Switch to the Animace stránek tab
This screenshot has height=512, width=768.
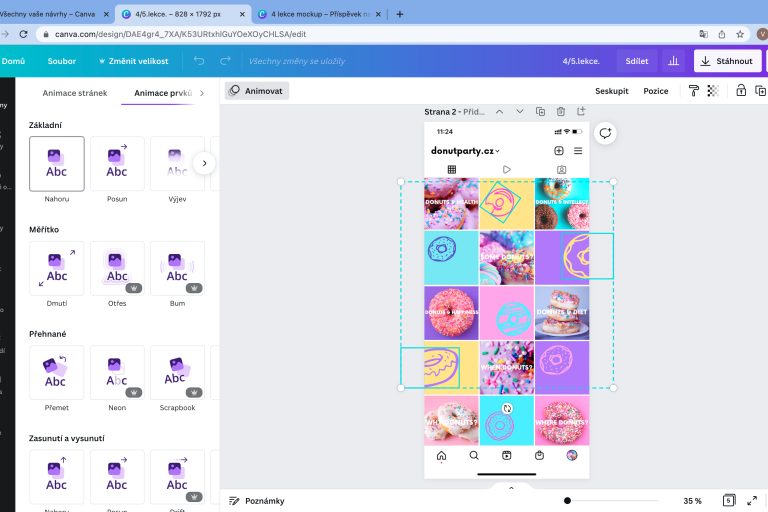pyautogui.click(x=75, y=93)
